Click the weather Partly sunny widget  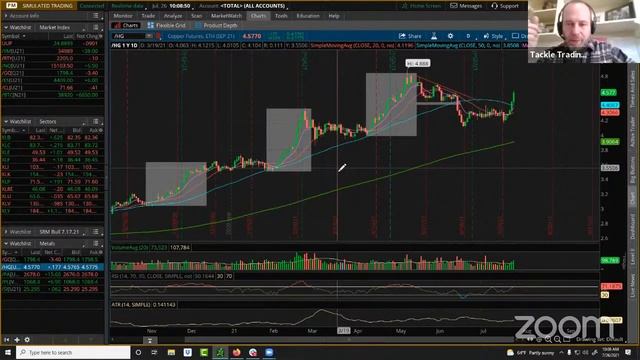tap(531, 352)
